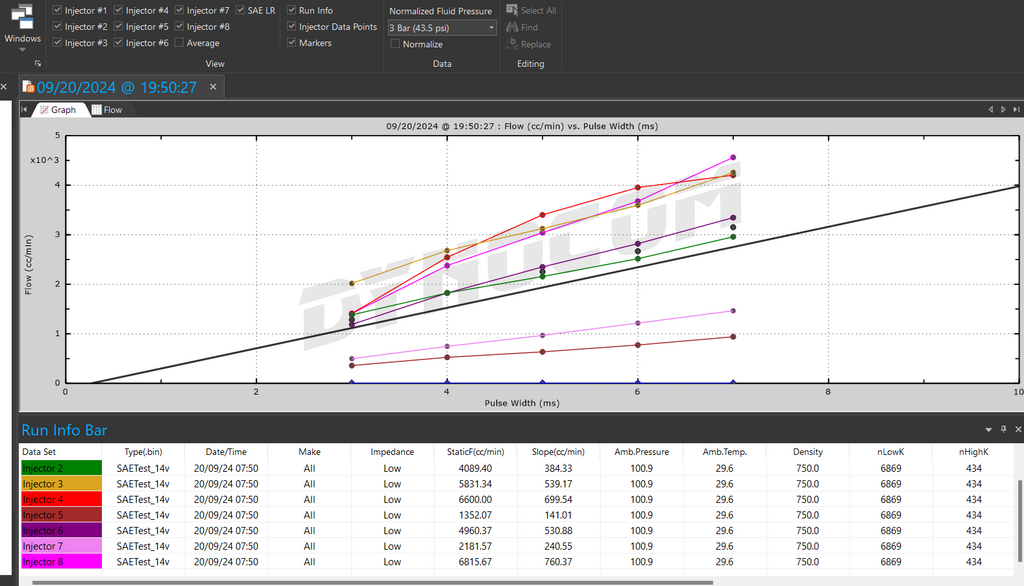Close the left side panel
Screen dimensions: 1024x586
tap(4, 87)
